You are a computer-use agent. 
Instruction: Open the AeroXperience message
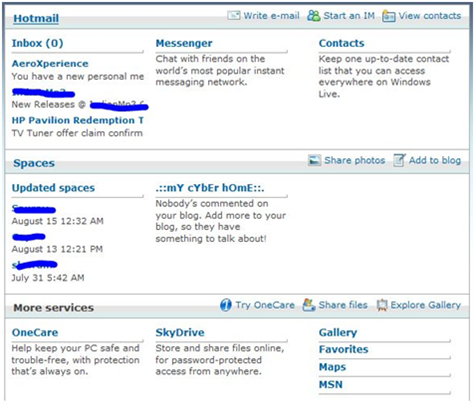pyautogui.click(x=50, y=63)
